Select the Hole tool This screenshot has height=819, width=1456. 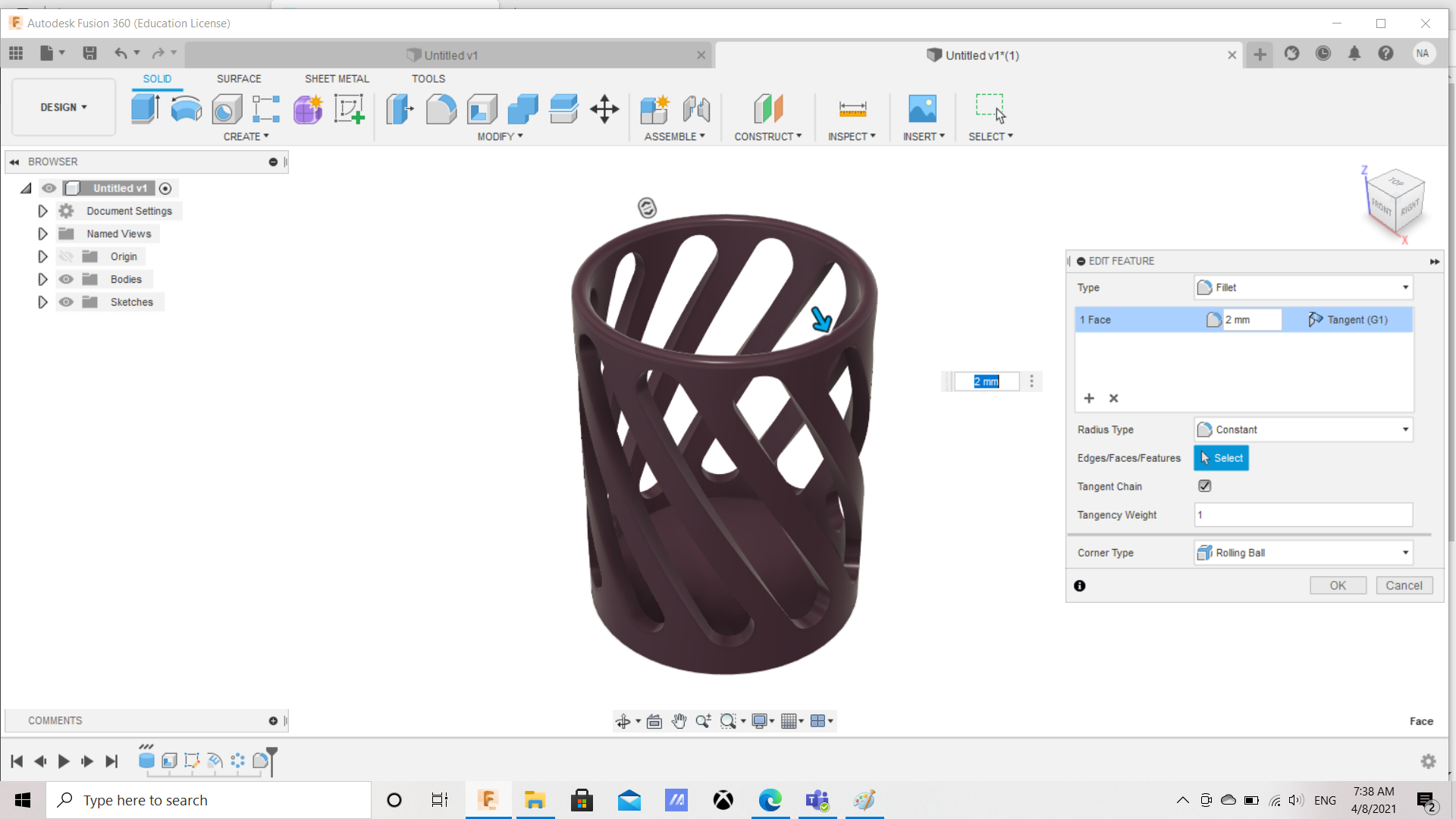click(x=227, y=109)
